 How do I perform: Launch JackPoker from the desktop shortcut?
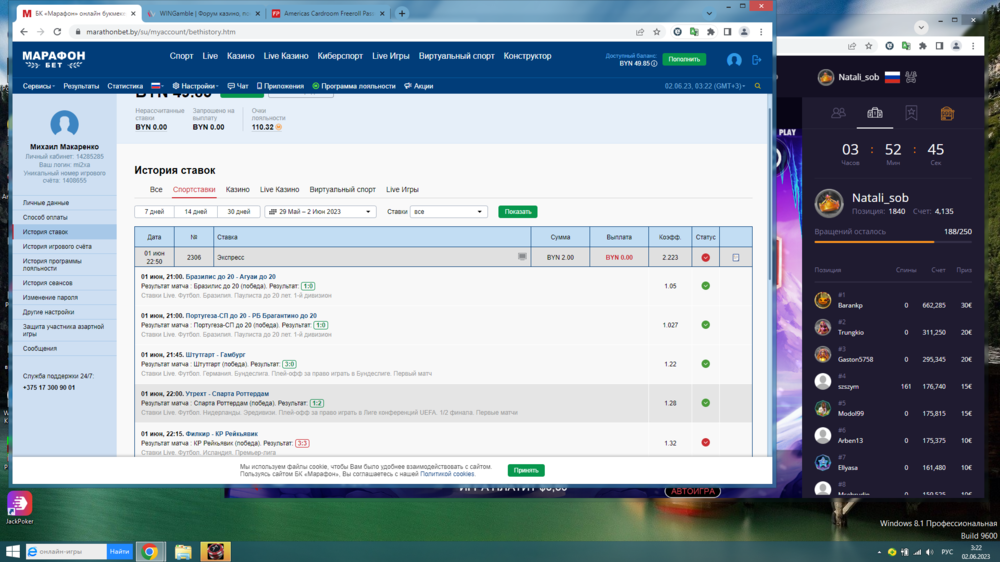click(x=20, y=505)
